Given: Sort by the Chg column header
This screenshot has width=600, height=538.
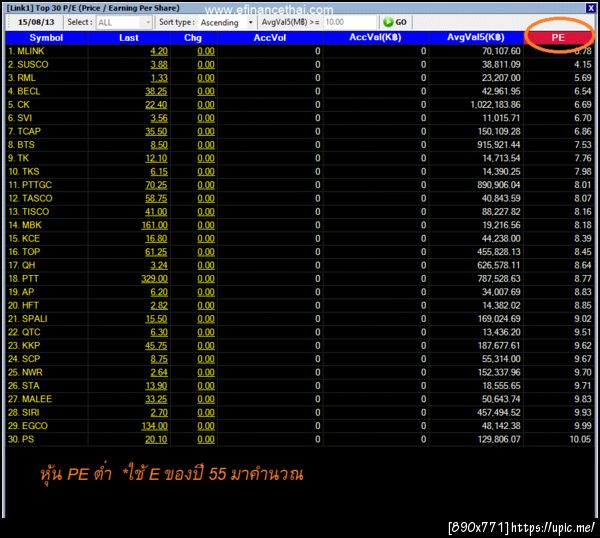Looking at the screenshot, I should click(193, 38).
